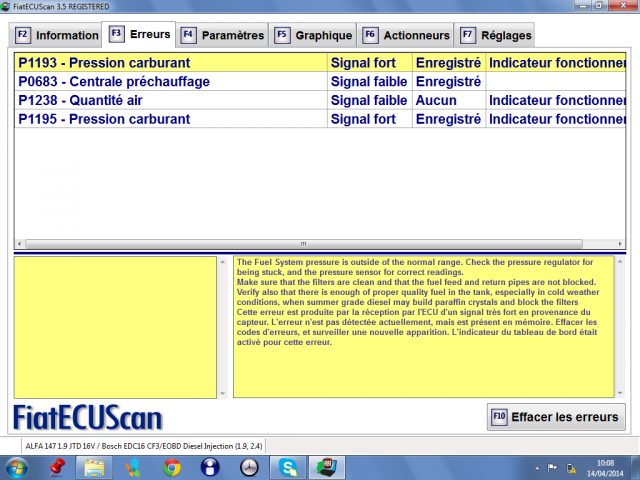Go to the Actionneurs tab
Screen dimensions: 640x480
(x=406, y=35)
